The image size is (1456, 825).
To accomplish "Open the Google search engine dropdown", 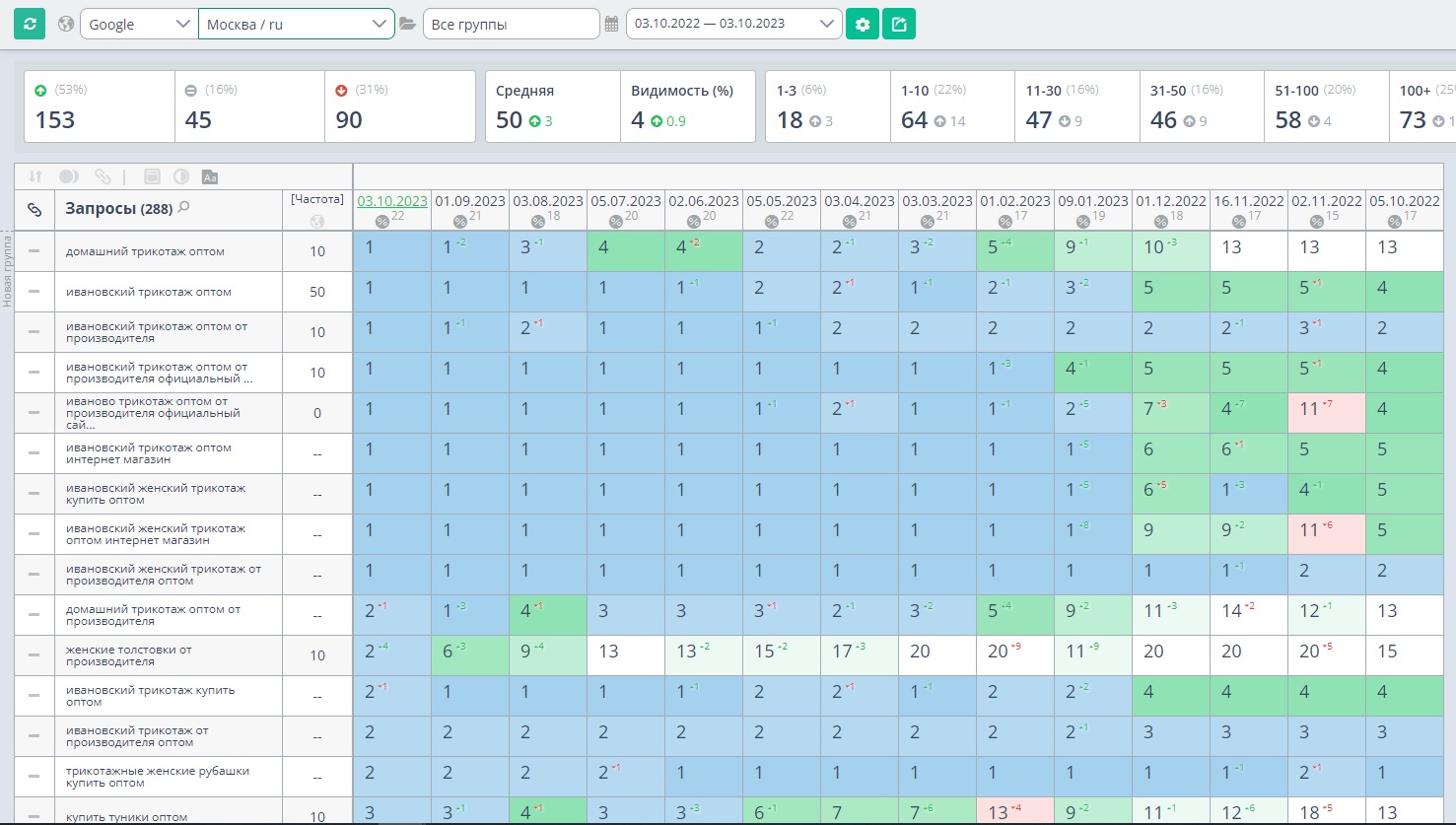I will point(139,24).
